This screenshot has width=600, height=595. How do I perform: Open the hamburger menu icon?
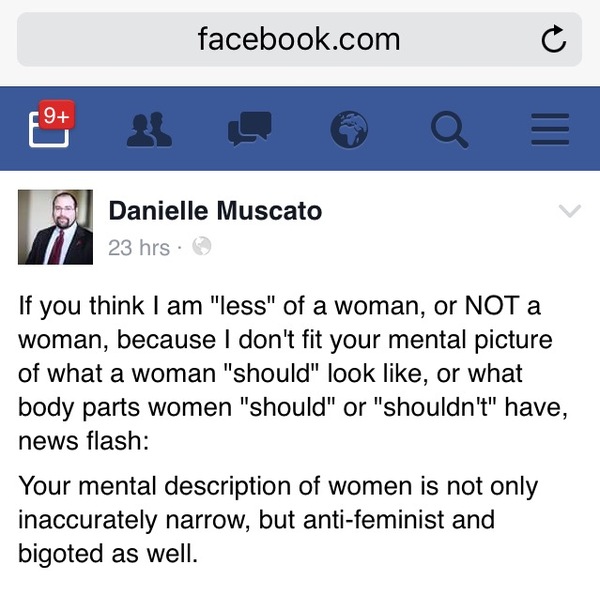click(549, 129)
